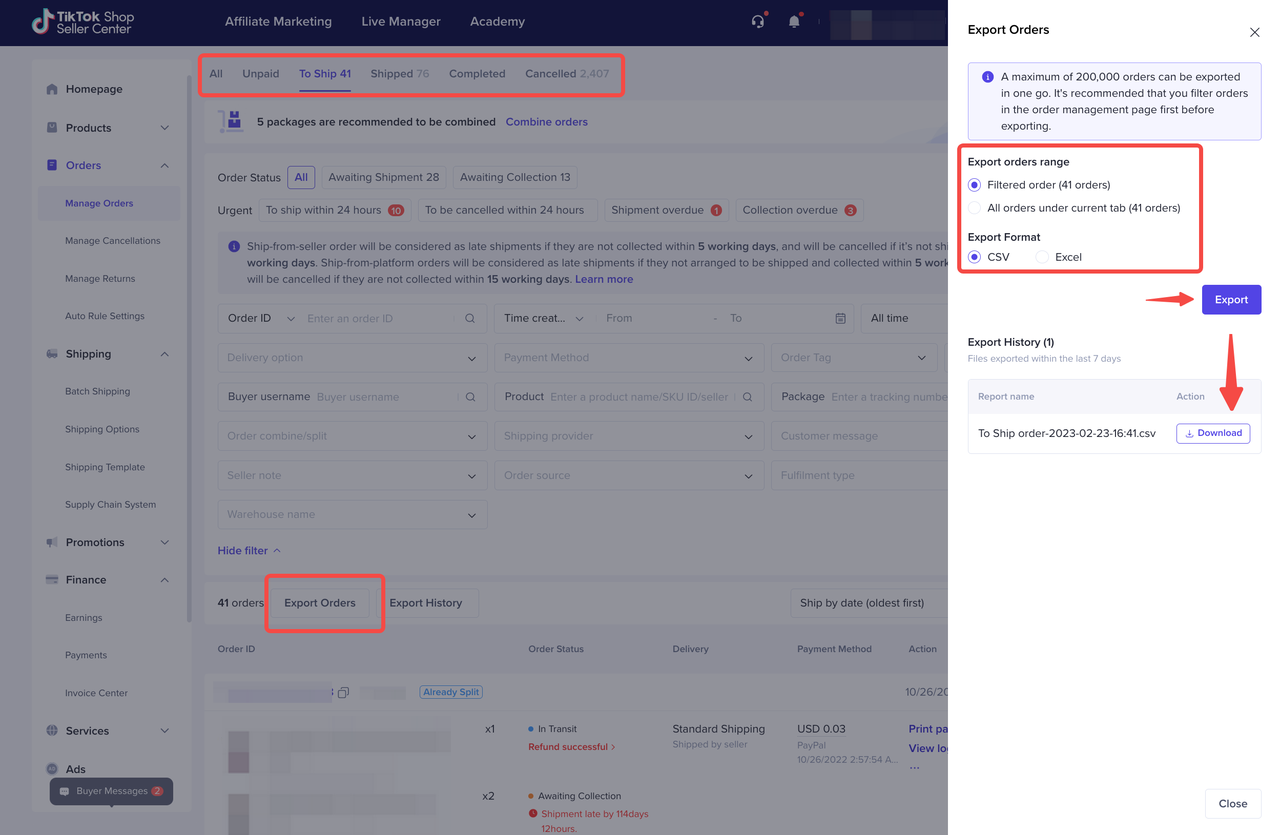Open the Cancelled orders tab

click(x=566, y=74)
